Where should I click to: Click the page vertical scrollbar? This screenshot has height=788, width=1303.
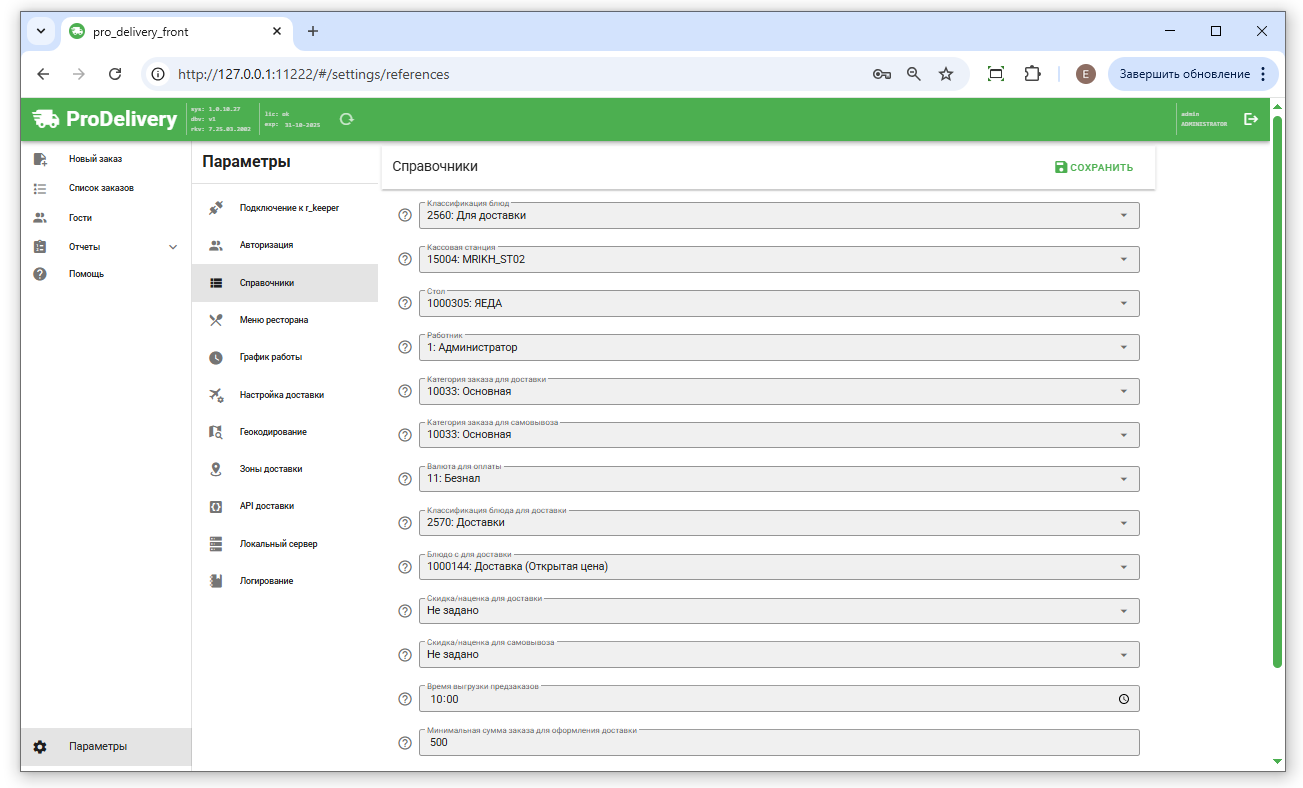click(1277, 400)
